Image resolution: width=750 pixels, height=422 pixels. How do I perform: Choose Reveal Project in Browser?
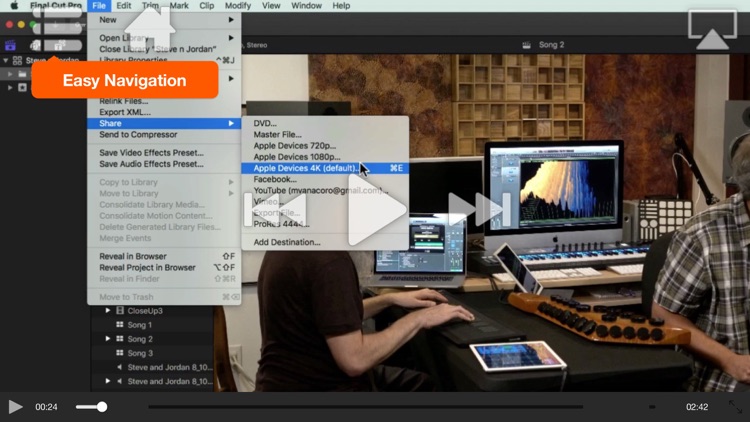[x=147, y=267]
